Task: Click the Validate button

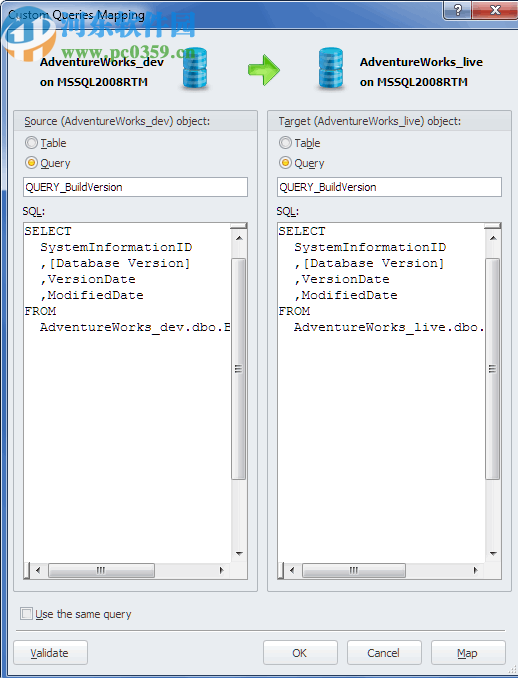Action: coord(51,652)
